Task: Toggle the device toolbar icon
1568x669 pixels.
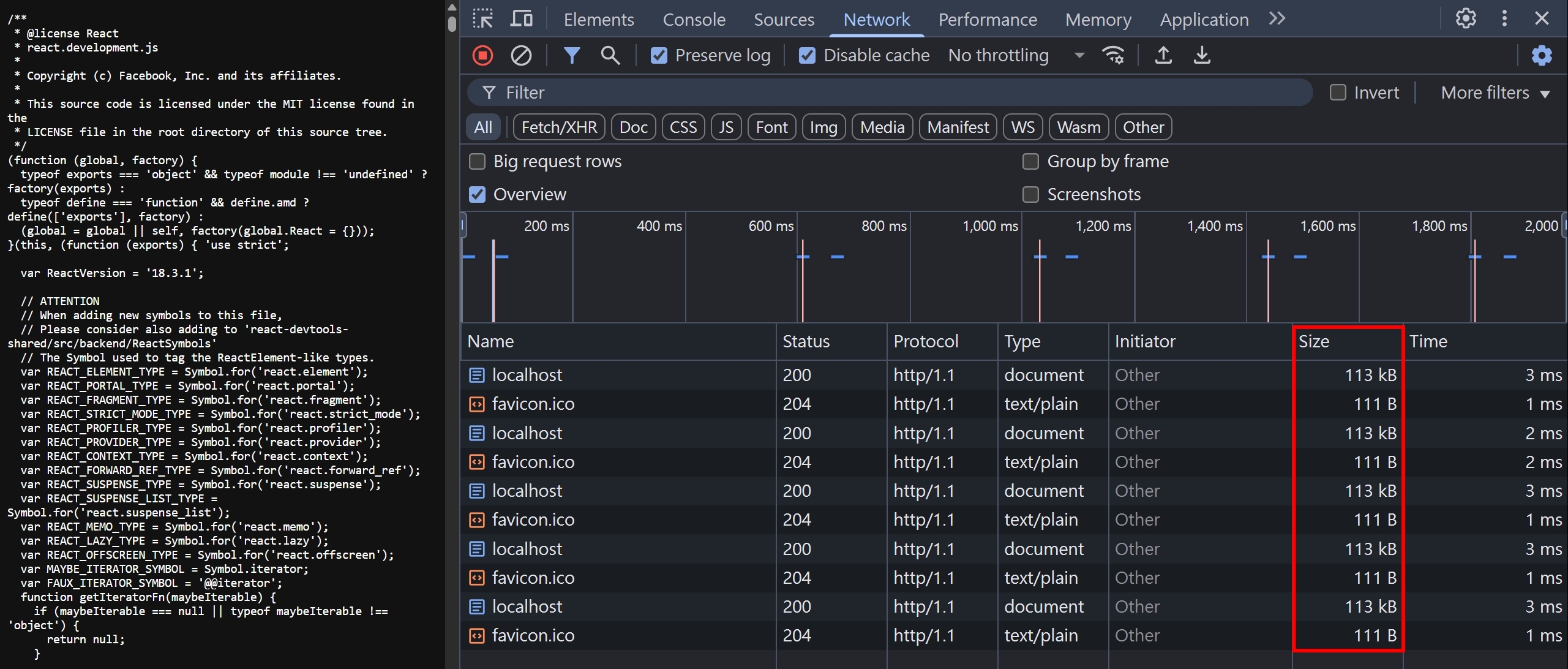Action: coord(521,19)
